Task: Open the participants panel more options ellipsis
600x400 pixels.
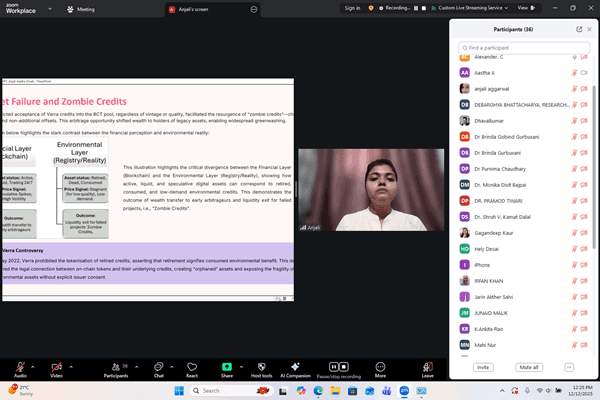Action: click(x=569, y=367)
